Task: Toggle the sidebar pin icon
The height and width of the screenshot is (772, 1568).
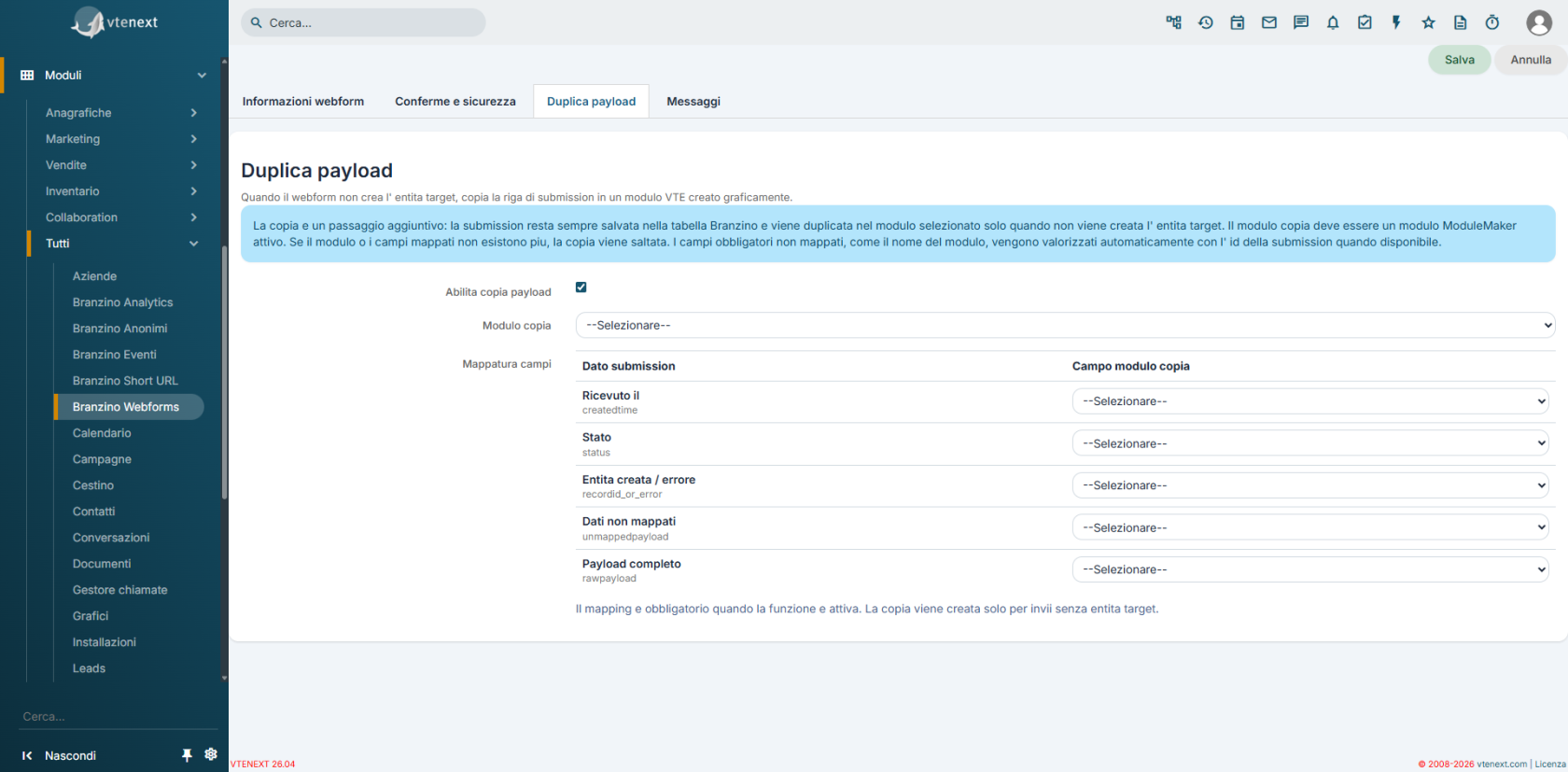Action: point(187,755)
